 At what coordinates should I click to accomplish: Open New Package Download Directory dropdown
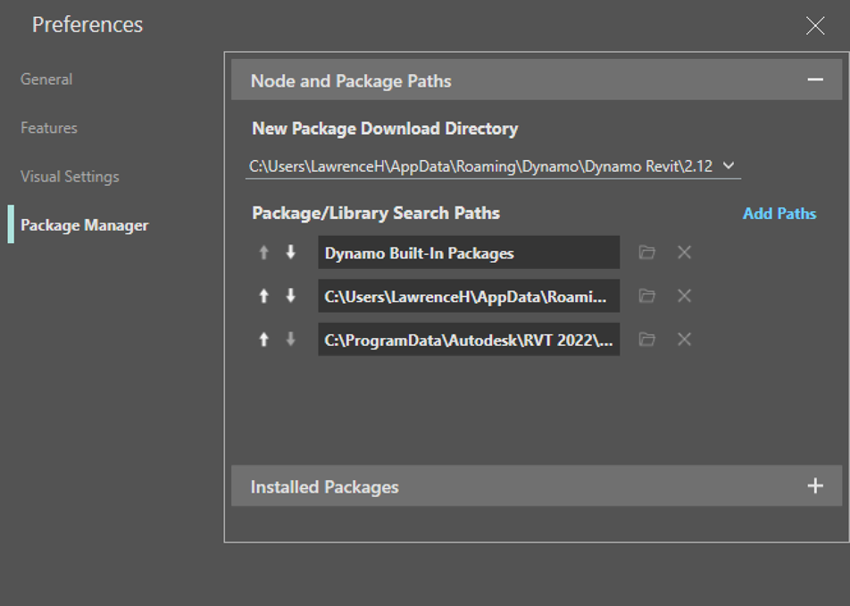[729, 165]
